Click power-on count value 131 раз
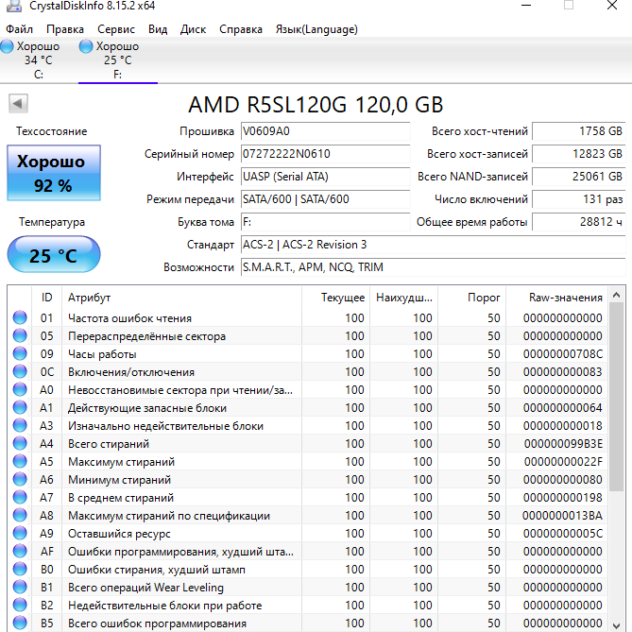This screenshot has width=632, height=632. click(x=579, y=199)
